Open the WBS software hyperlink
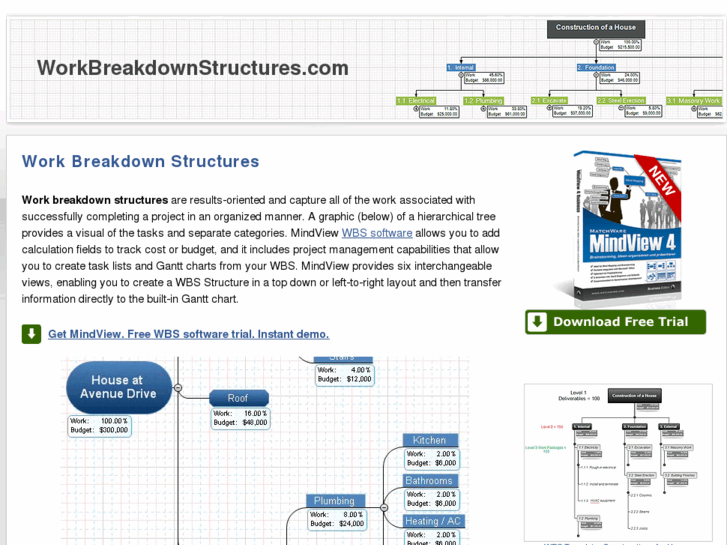 (x=377, y=233)
